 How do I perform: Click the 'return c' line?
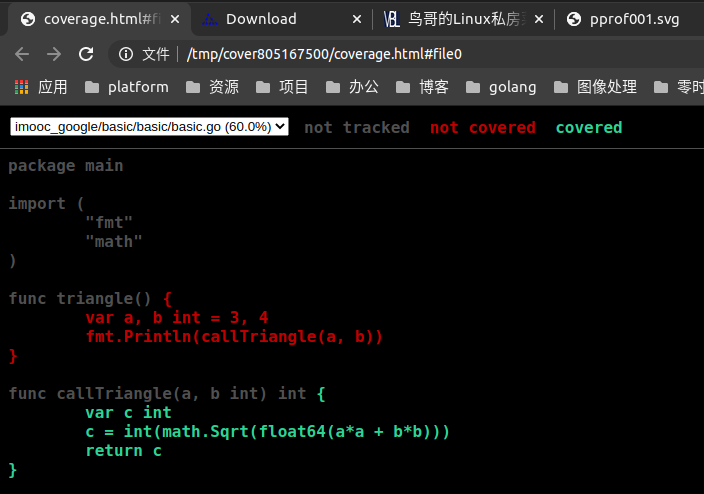coord(123,451)
